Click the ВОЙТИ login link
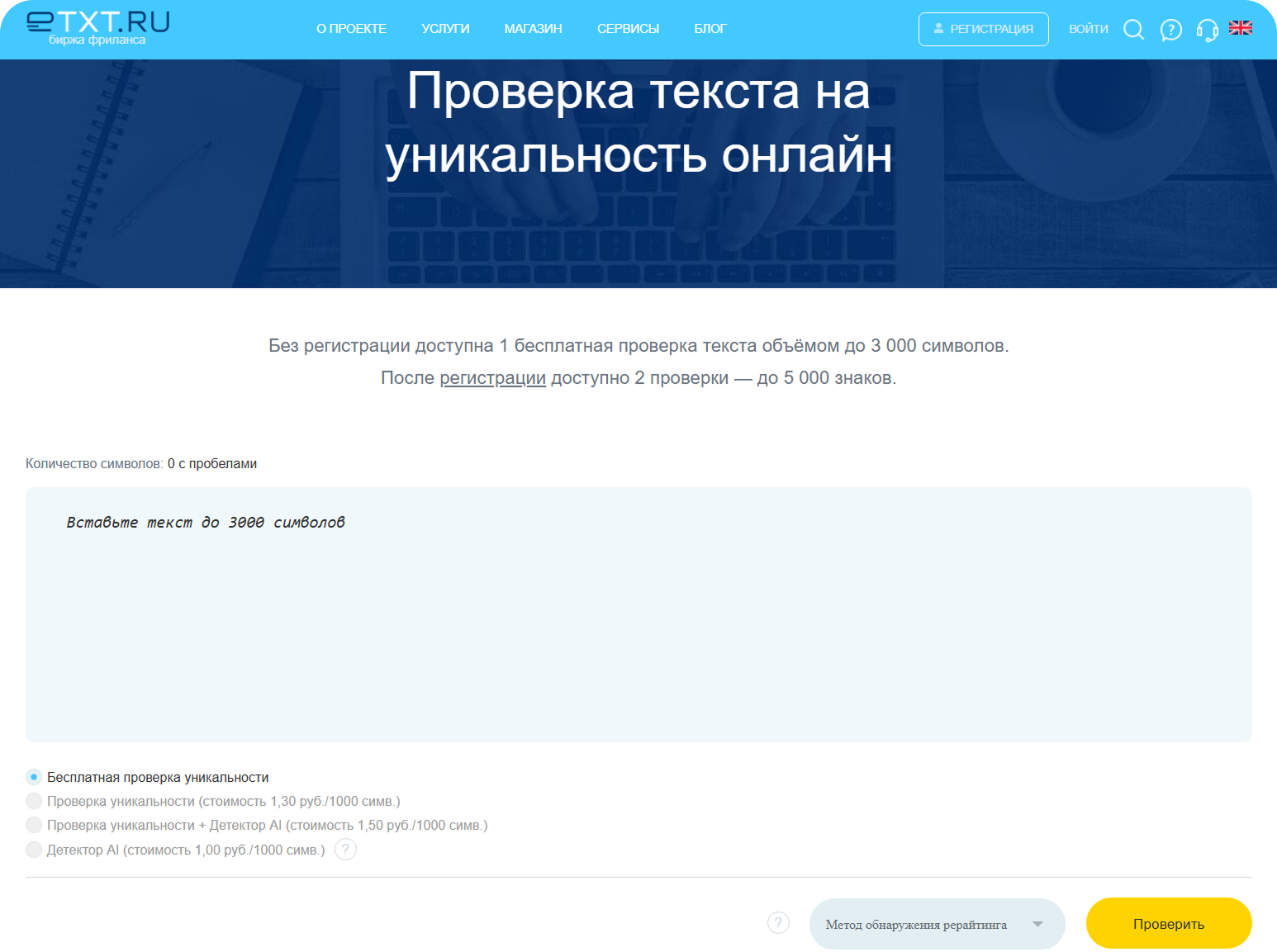 tap(1088, 29)
